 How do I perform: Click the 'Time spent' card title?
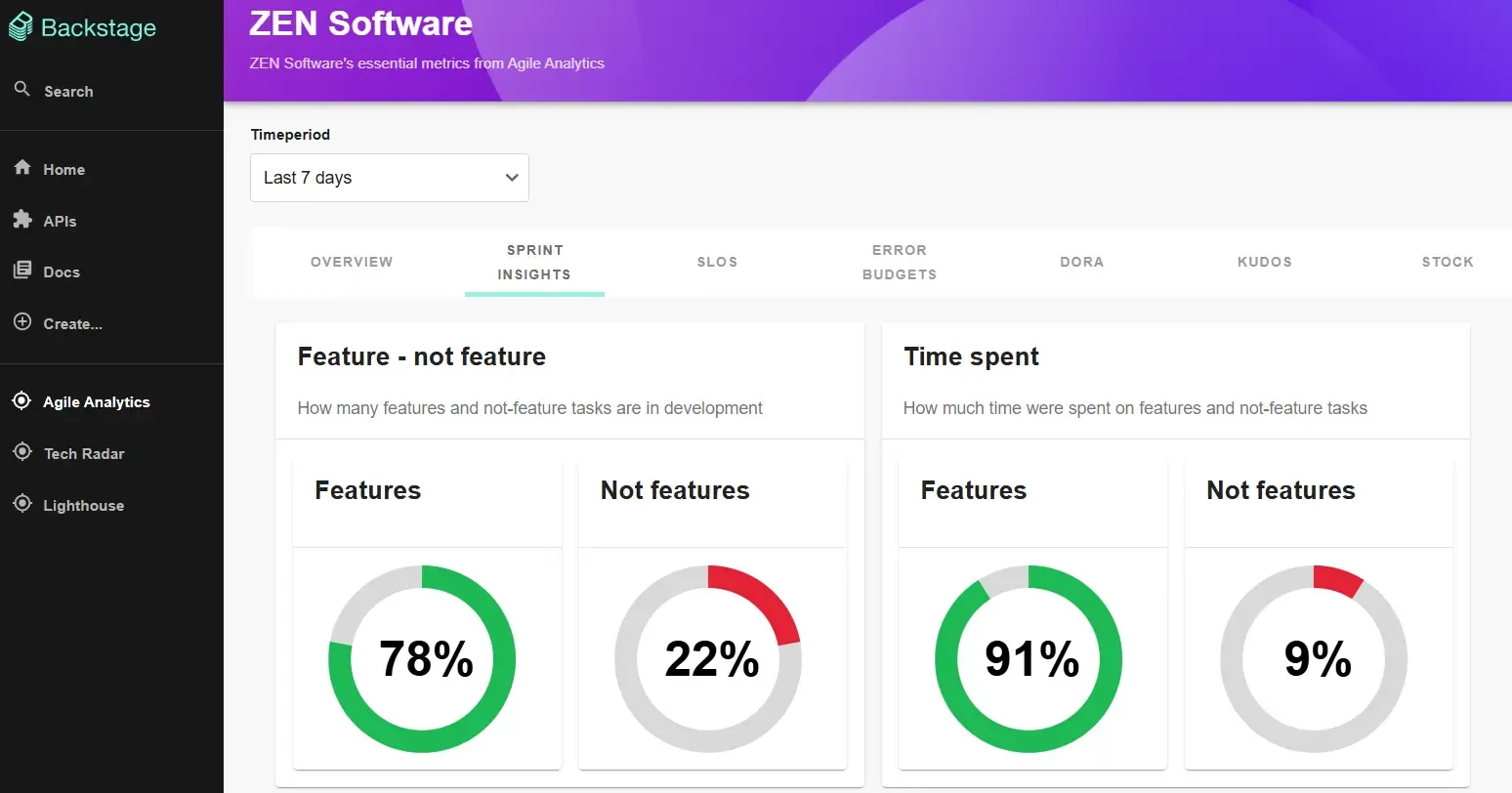click(971, 356)
